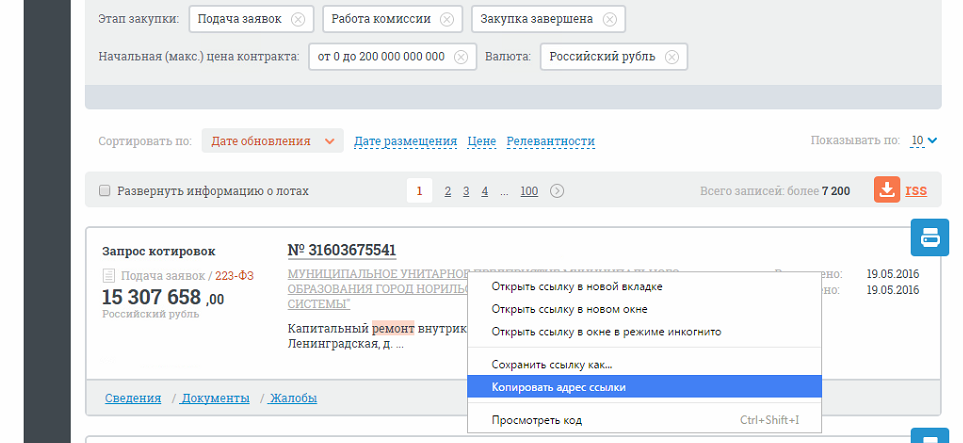Click the rss feed link
Image resolution: width=963 pixels, height=443 pixels.
point(916,190)
